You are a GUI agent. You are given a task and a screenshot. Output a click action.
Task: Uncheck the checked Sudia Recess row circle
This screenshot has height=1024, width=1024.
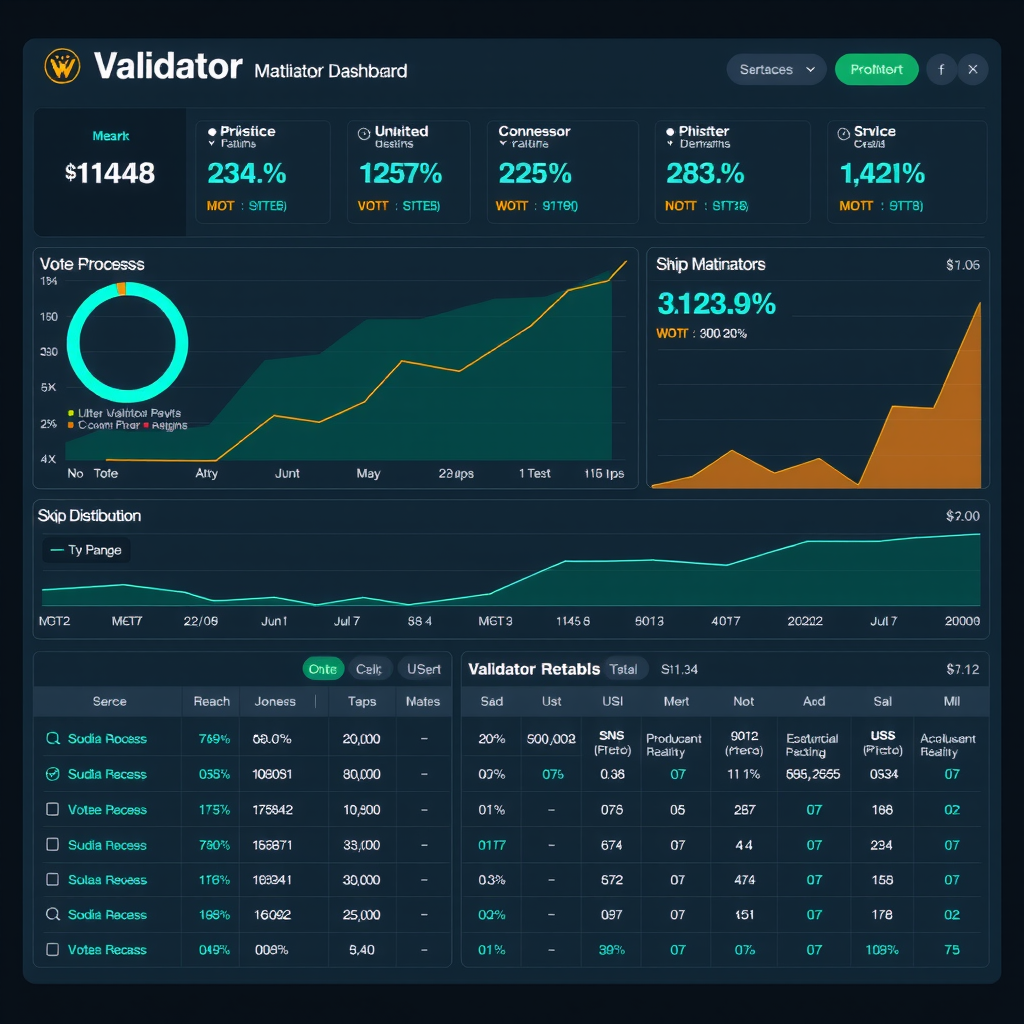53,774
